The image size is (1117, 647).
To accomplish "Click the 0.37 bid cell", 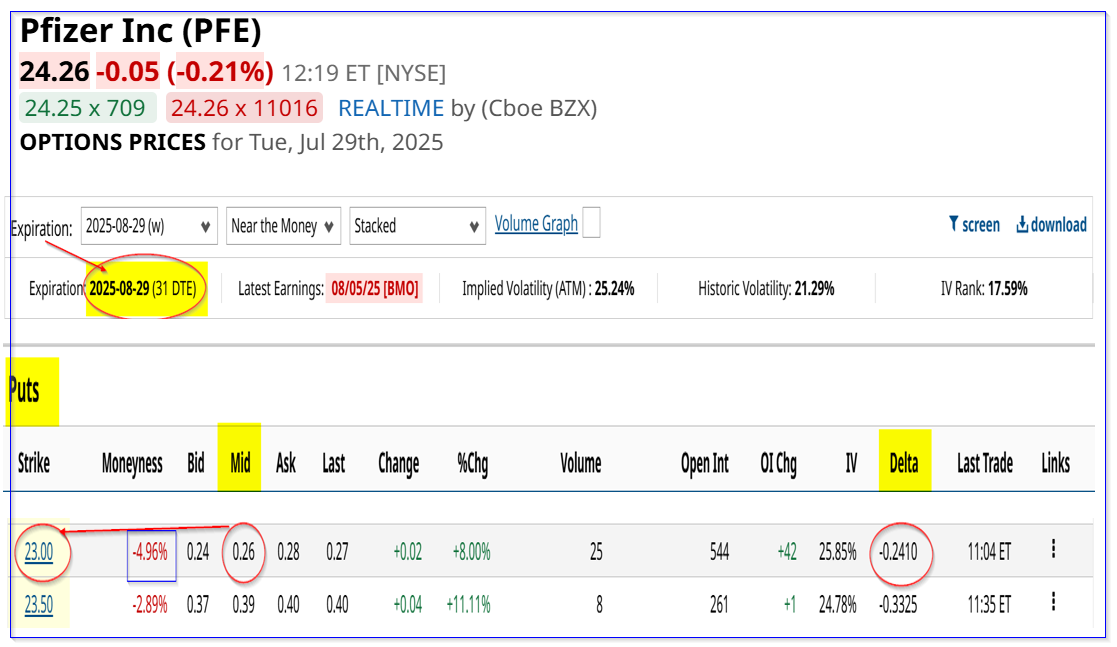I will [198, 605].
